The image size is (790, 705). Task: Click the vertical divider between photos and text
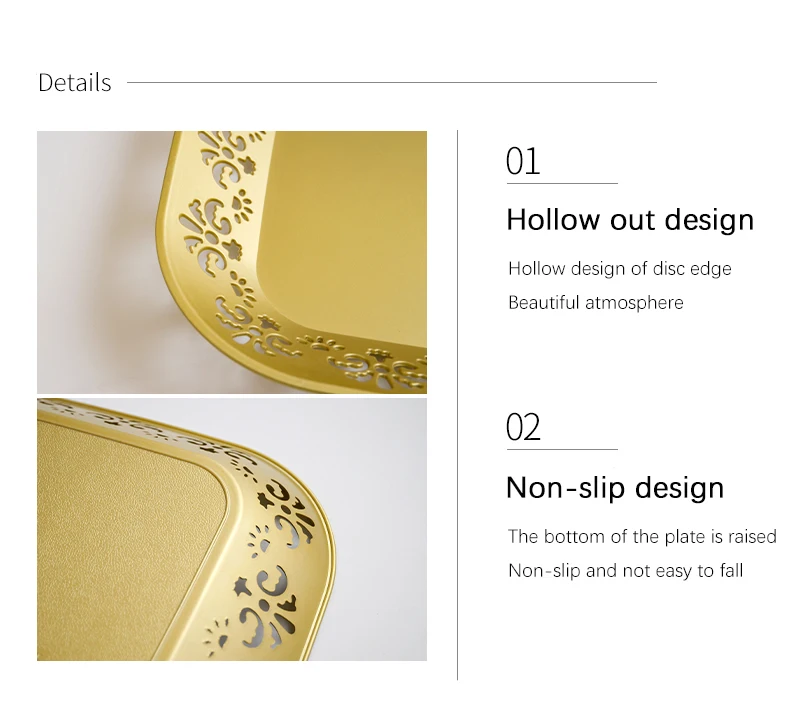click(x=457, y=405)
